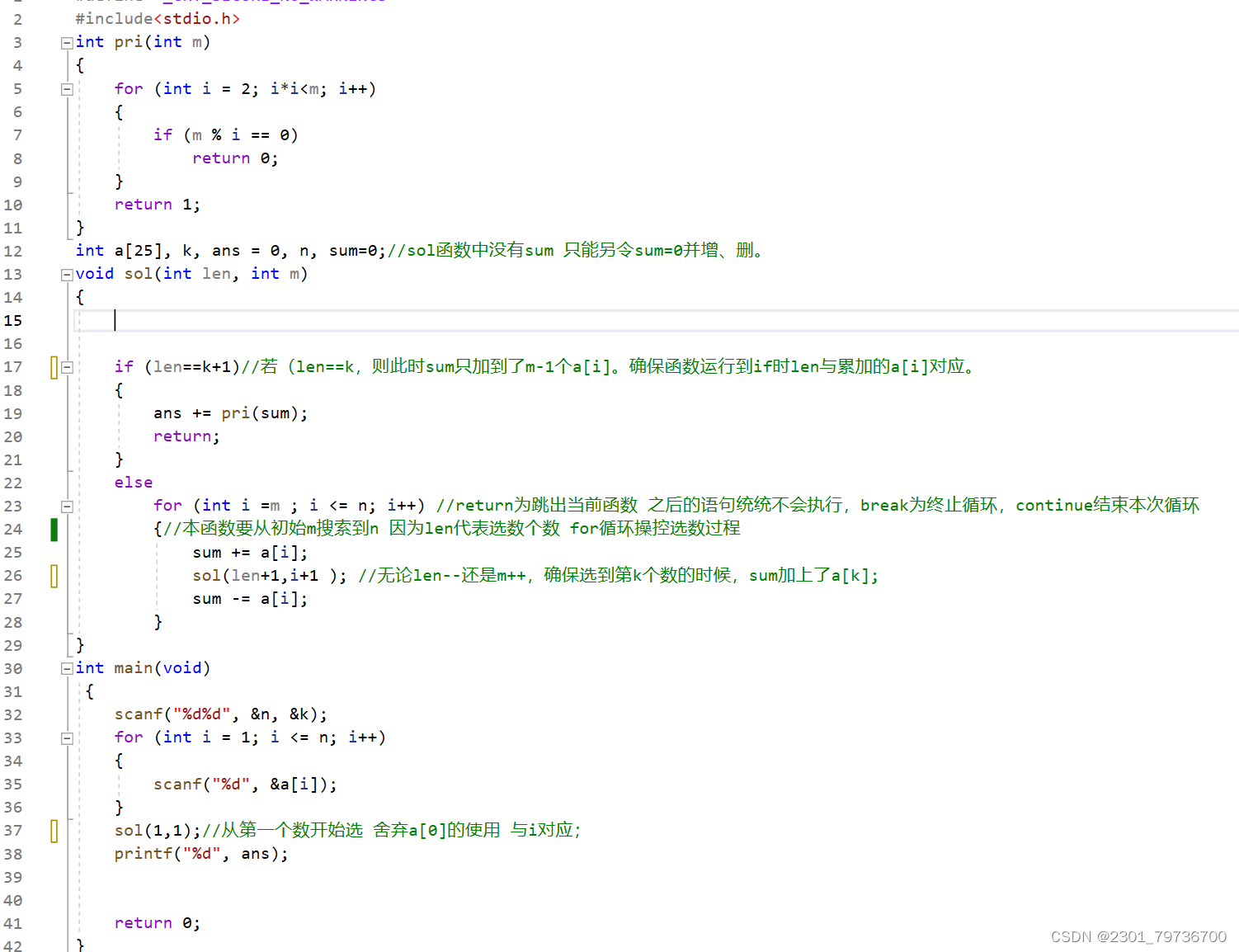Click 'scanf("%d%d", &n, &k);' statement
Image resolution: width=1239 pixels, height=952 pixels.
[221, 714]
